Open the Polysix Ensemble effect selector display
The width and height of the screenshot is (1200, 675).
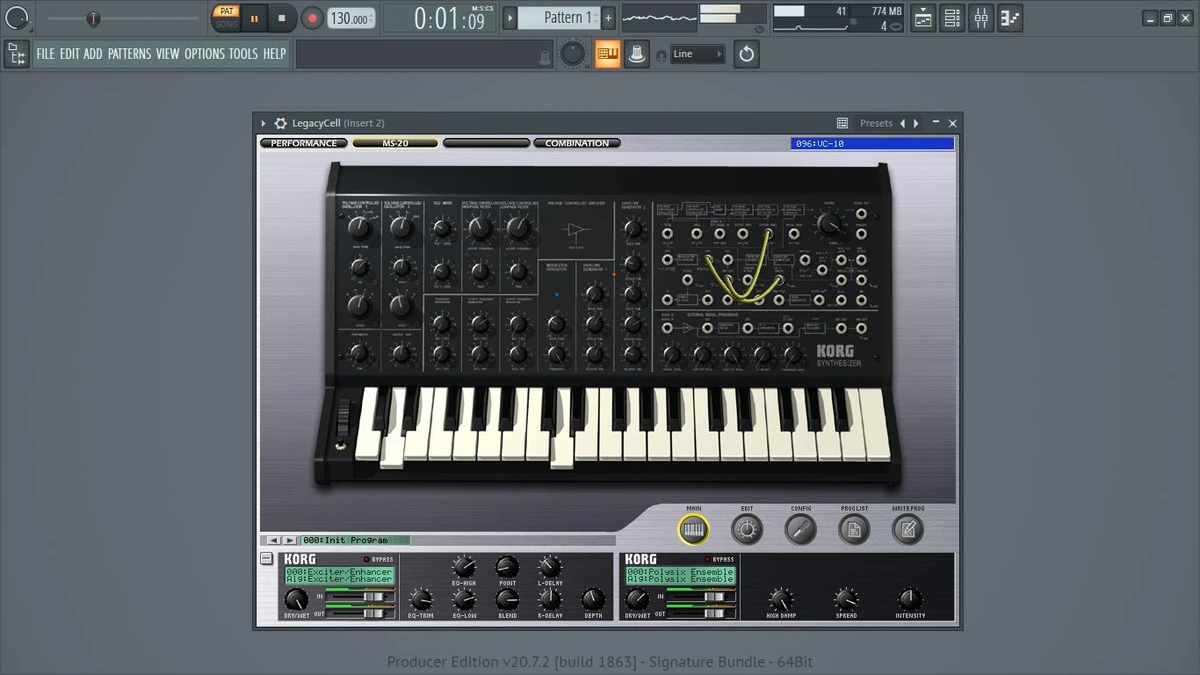click(680, 575)
